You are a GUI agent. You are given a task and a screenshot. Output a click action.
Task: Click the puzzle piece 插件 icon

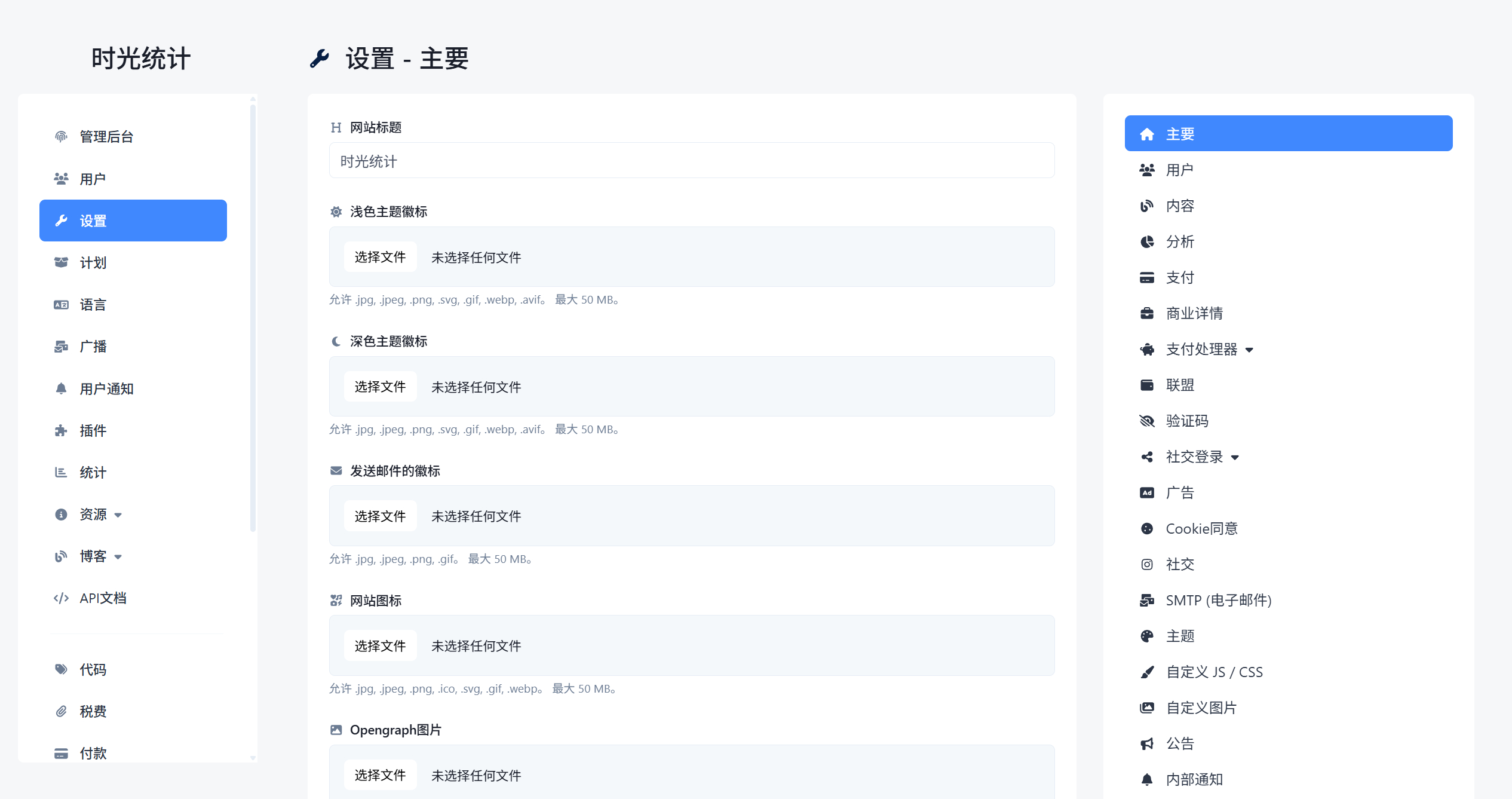61,431
